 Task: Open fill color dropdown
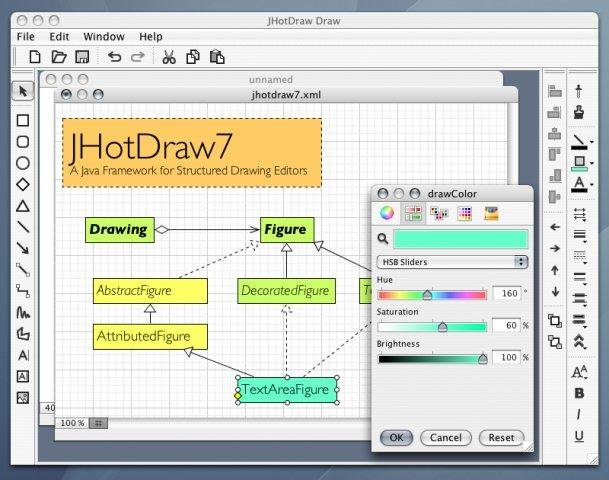click(591, 163)
